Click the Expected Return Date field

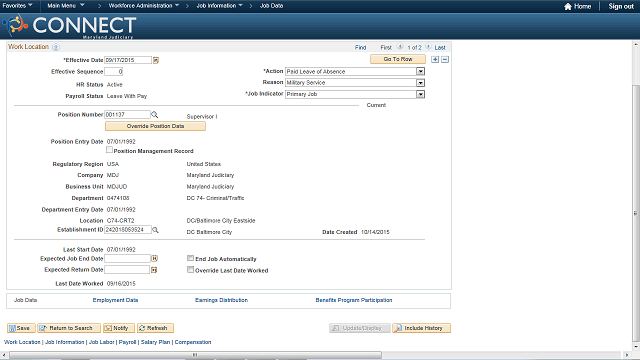click(x=127, y=270)
